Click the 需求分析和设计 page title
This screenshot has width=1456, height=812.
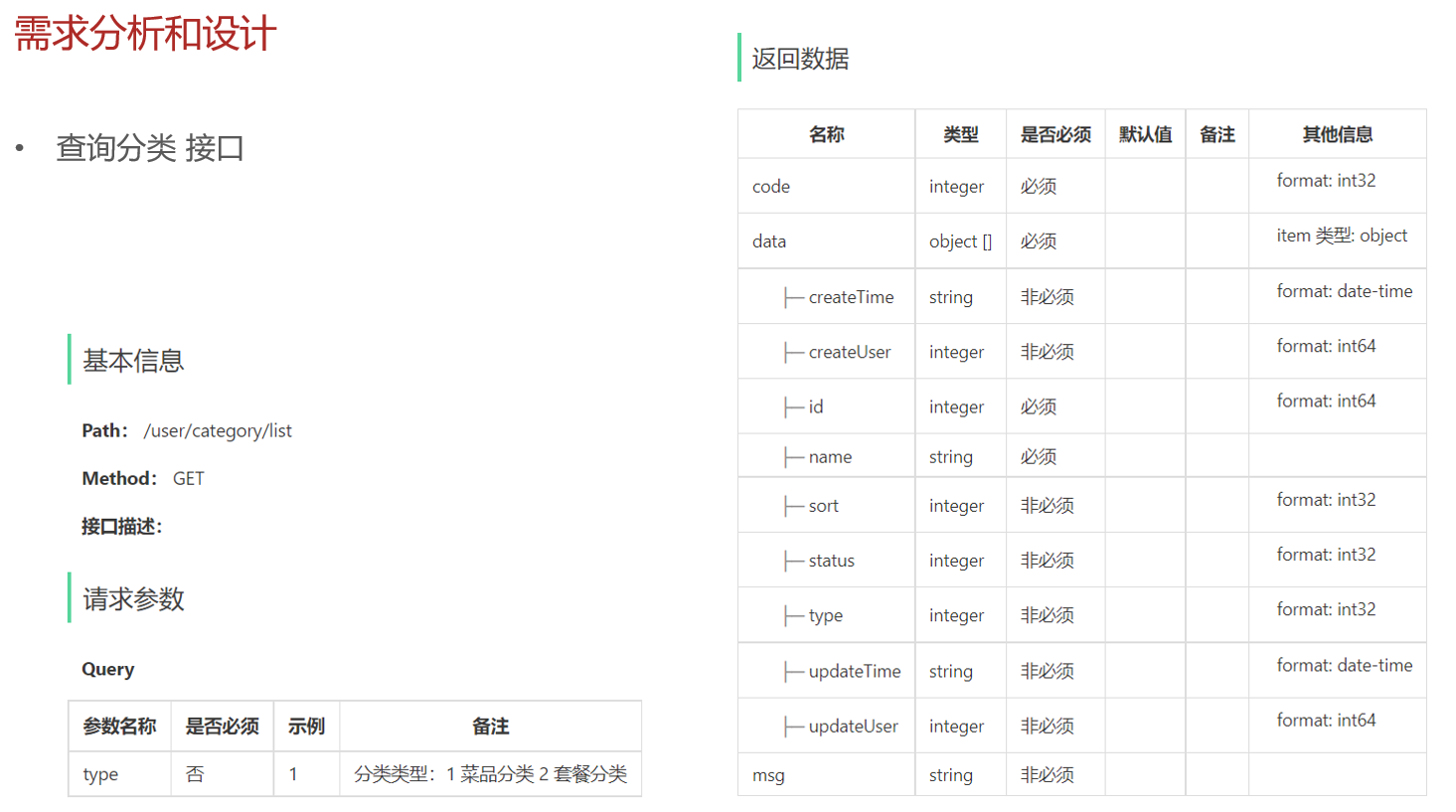coord(145,34)
